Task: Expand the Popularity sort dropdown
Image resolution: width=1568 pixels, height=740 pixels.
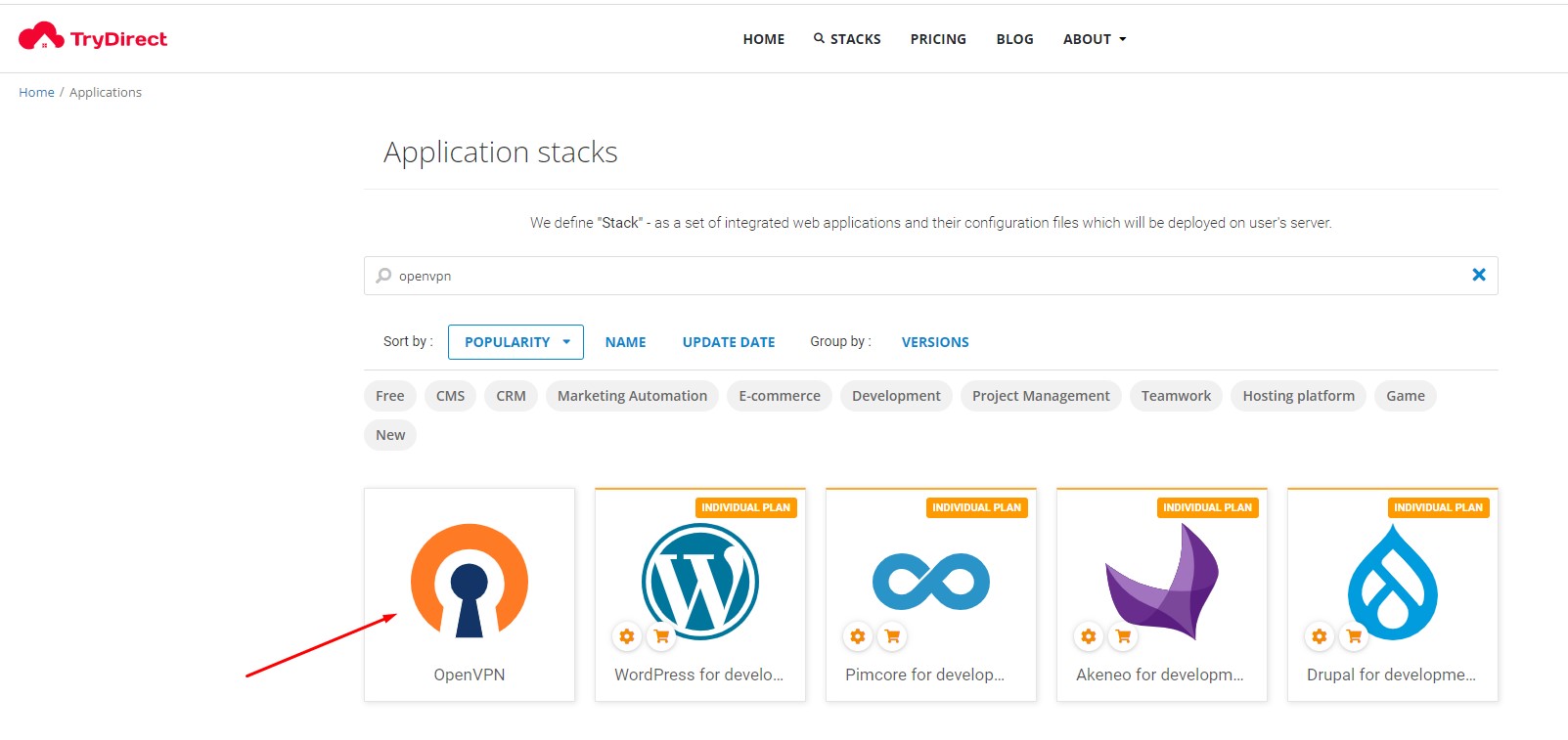Action: [515, 342]
